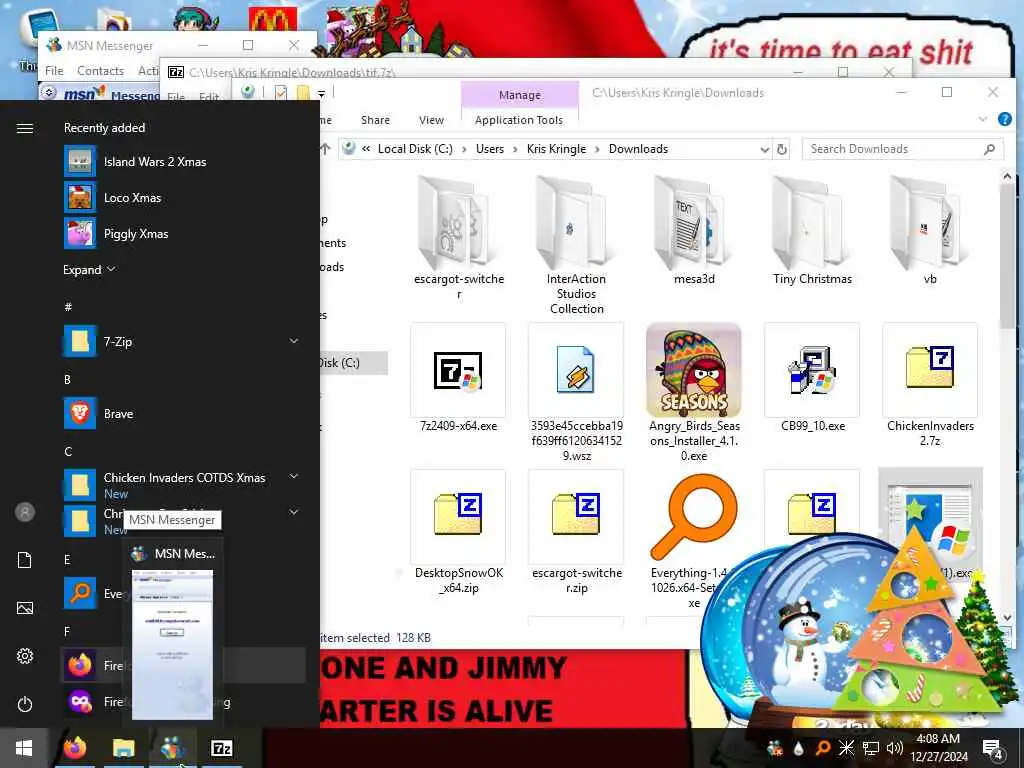Click Users in the address breadcrumb
Screen dimensions: 1024x768
pos(490,149)
